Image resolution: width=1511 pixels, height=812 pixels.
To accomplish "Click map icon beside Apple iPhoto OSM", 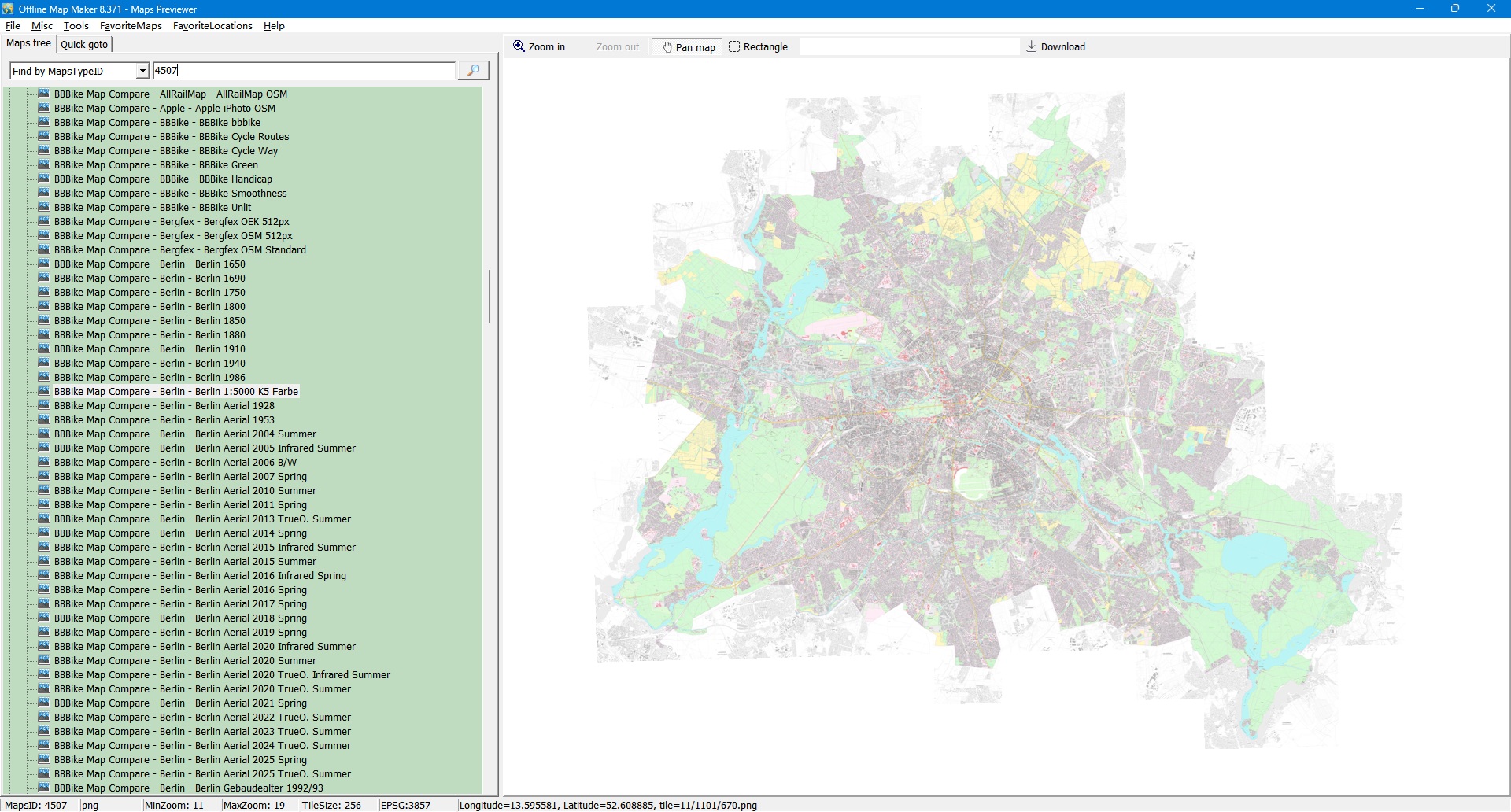I will [x=44, y=108].
